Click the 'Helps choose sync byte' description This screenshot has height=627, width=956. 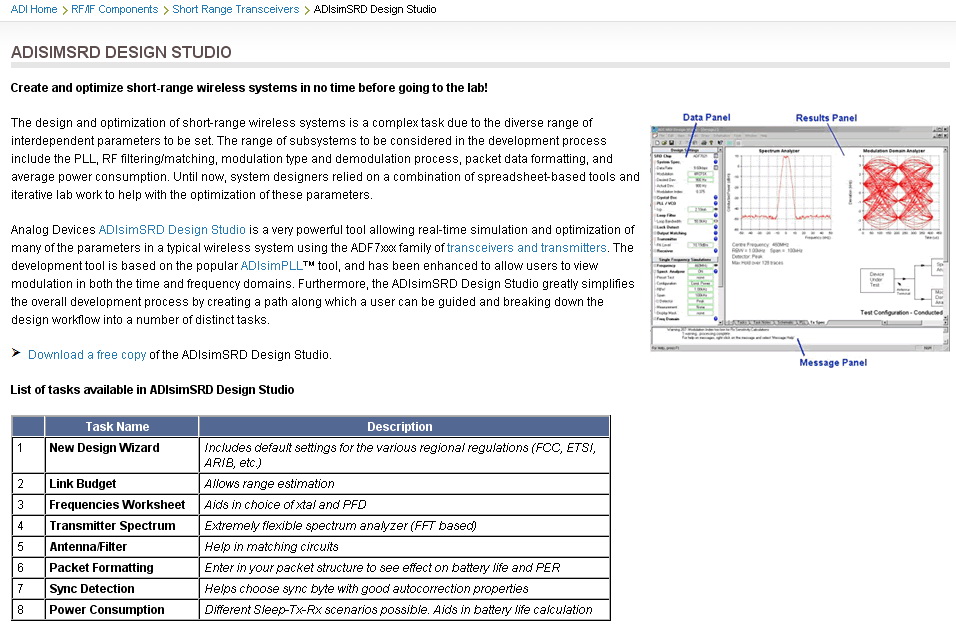tap(404, 589)
